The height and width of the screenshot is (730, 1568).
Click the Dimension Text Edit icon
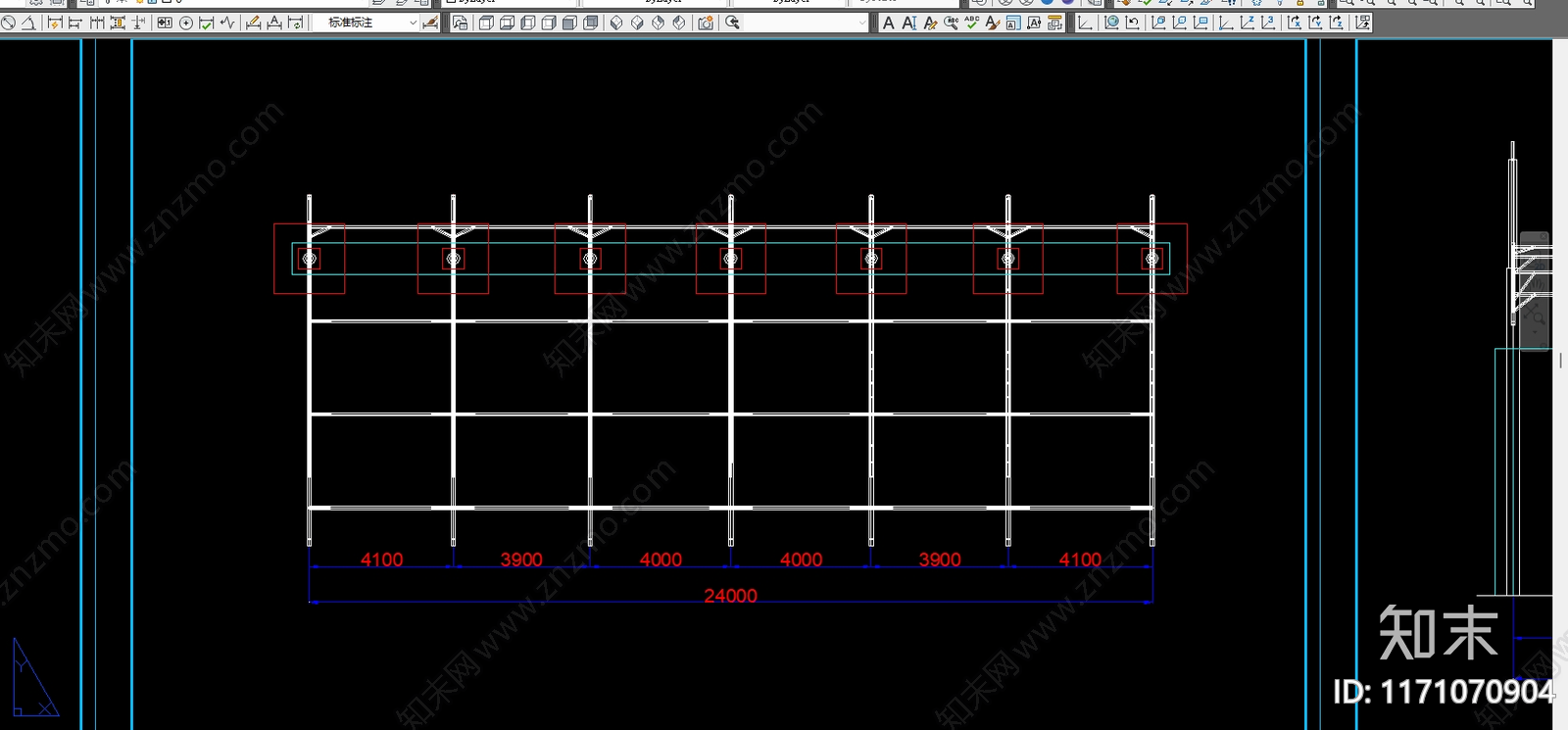pyautogui.click(x=274, y=23)
